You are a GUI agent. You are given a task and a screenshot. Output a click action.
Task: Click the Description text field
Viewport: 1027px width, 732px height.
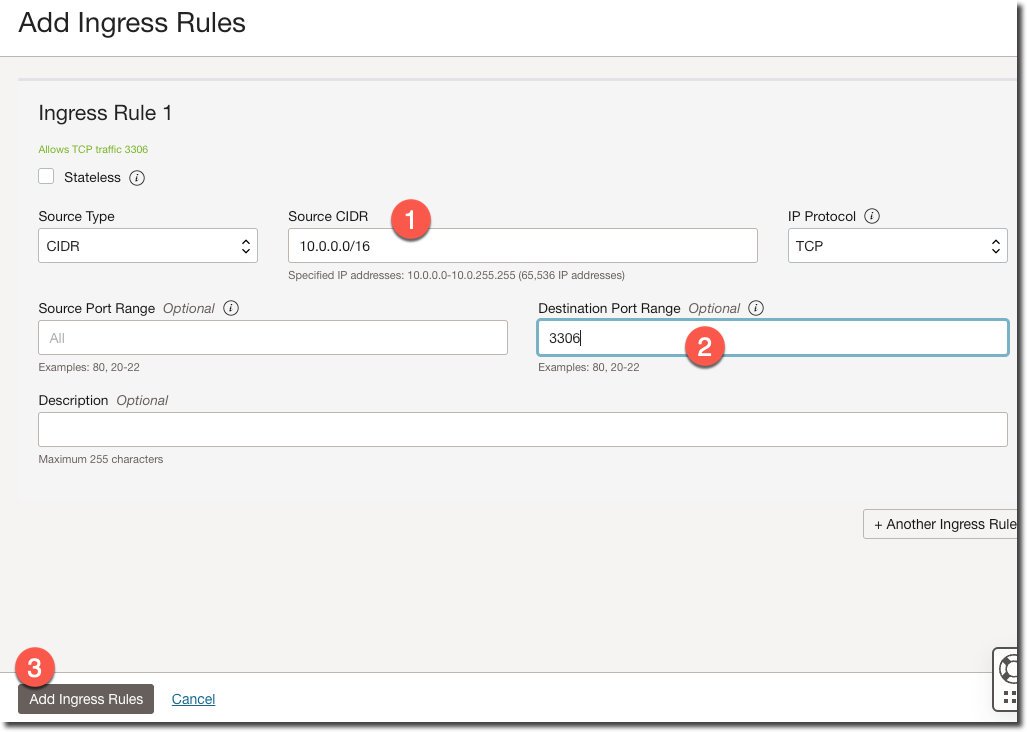[522, 429]
